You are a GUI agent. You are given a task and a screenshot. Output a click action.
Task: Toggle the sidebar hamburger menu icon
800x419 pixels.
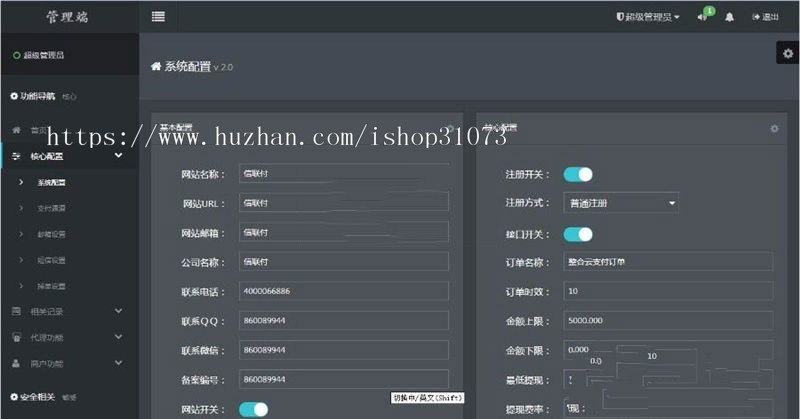coord(158,17)
